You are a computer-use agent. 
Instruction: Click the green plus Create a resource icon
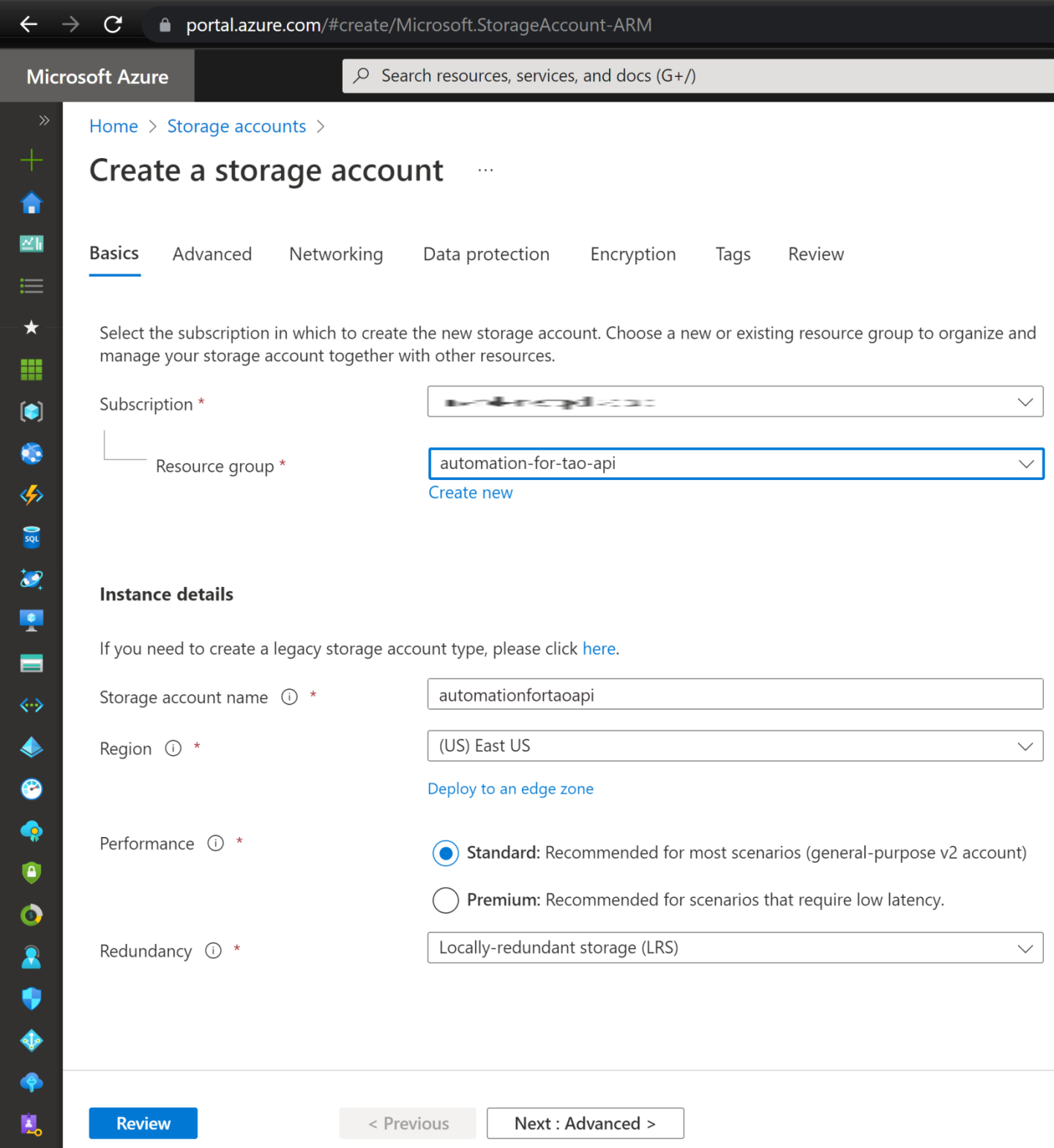click(31, 160)
